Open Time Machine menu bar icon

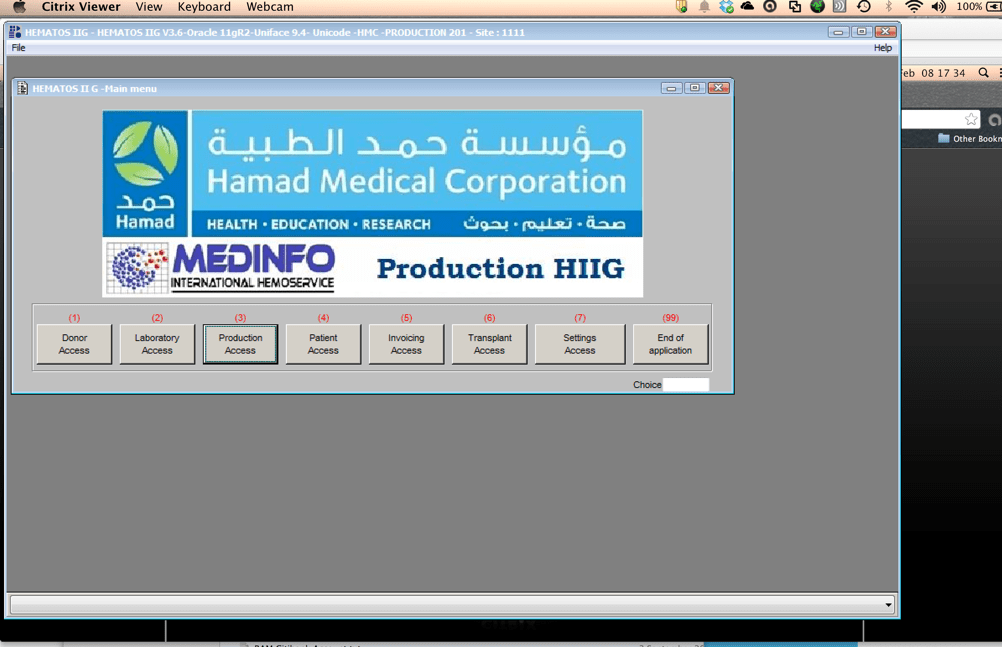point(864,7)
